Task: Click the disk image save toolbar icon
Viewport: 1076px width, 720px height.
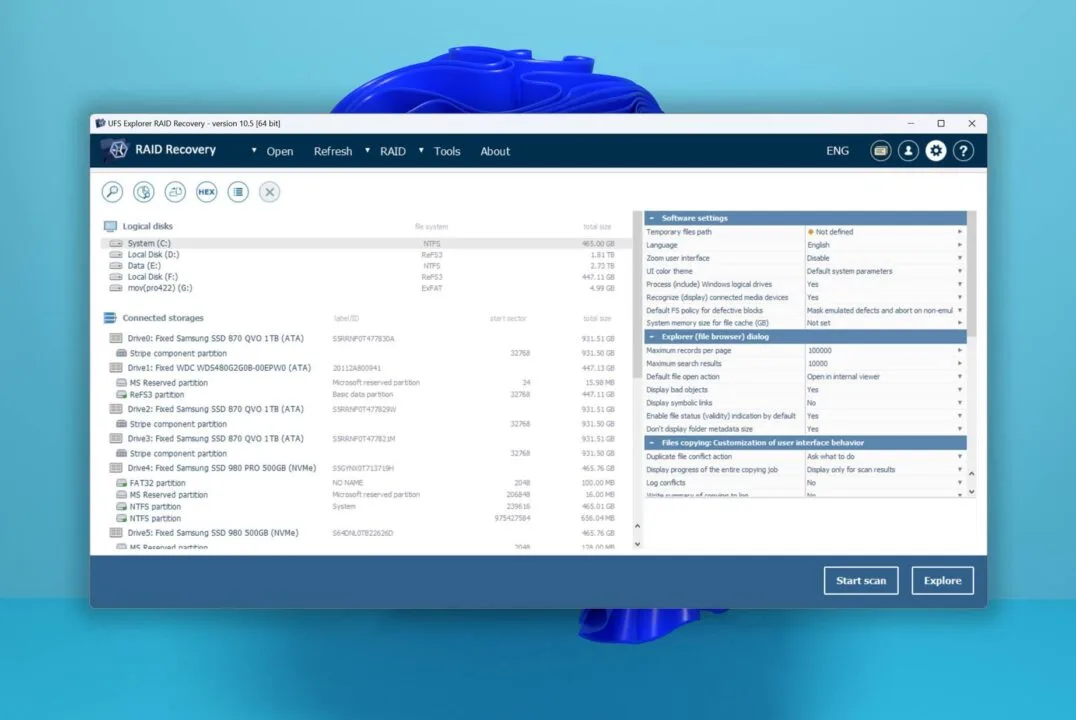Action: [x=144, y=192]
